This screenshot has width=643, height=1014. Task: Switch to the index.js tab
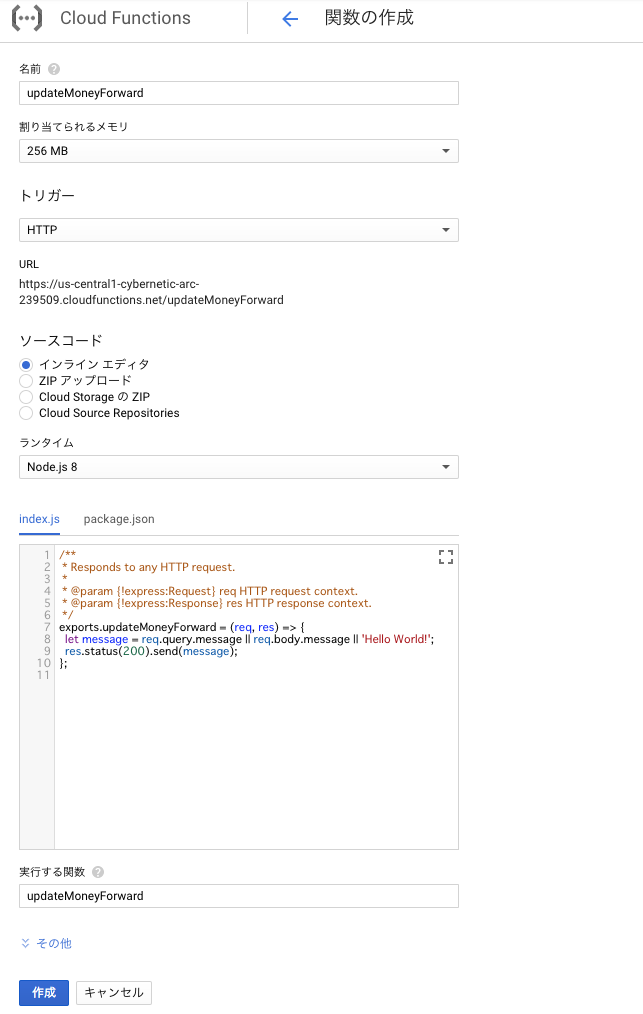click(39, 519)
